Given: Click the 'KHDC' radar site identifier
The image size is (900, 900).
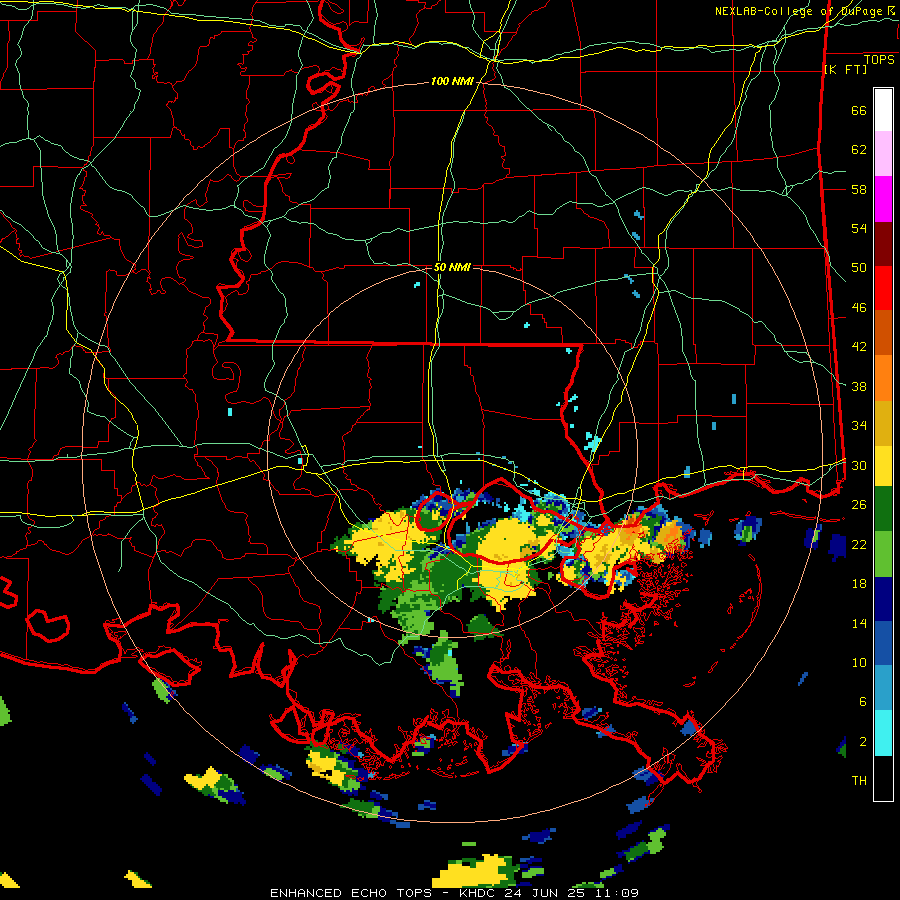Looking at the screenshot, I should (479, 893).
